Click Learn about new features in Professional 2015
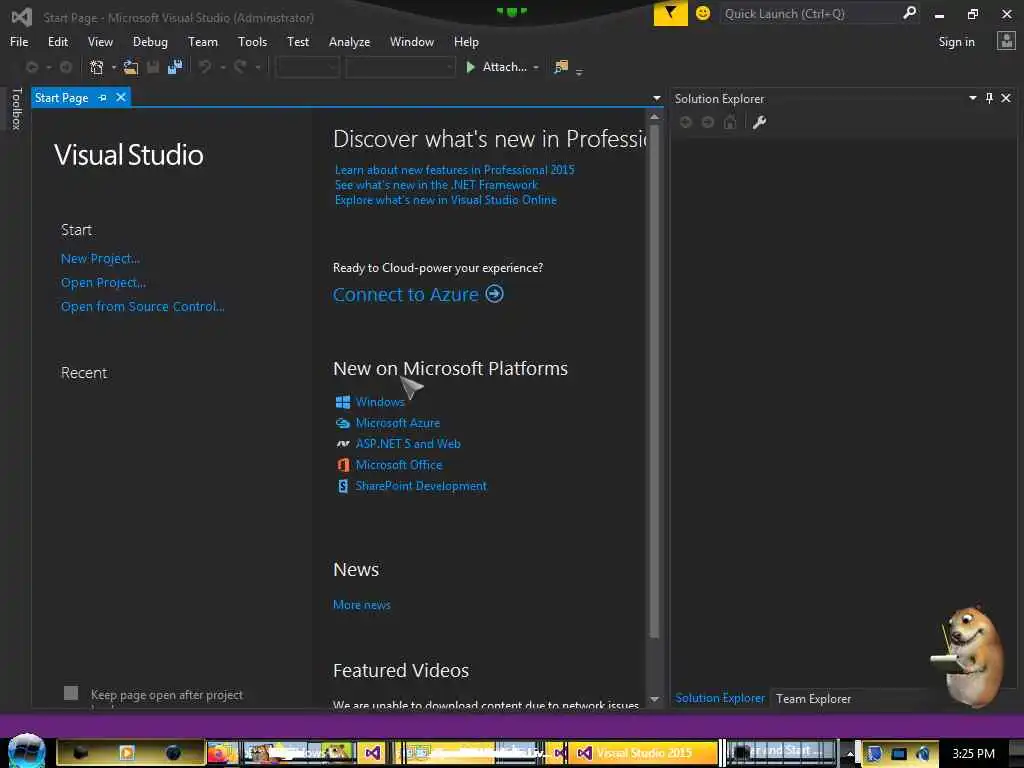 (x=455, y=170)
